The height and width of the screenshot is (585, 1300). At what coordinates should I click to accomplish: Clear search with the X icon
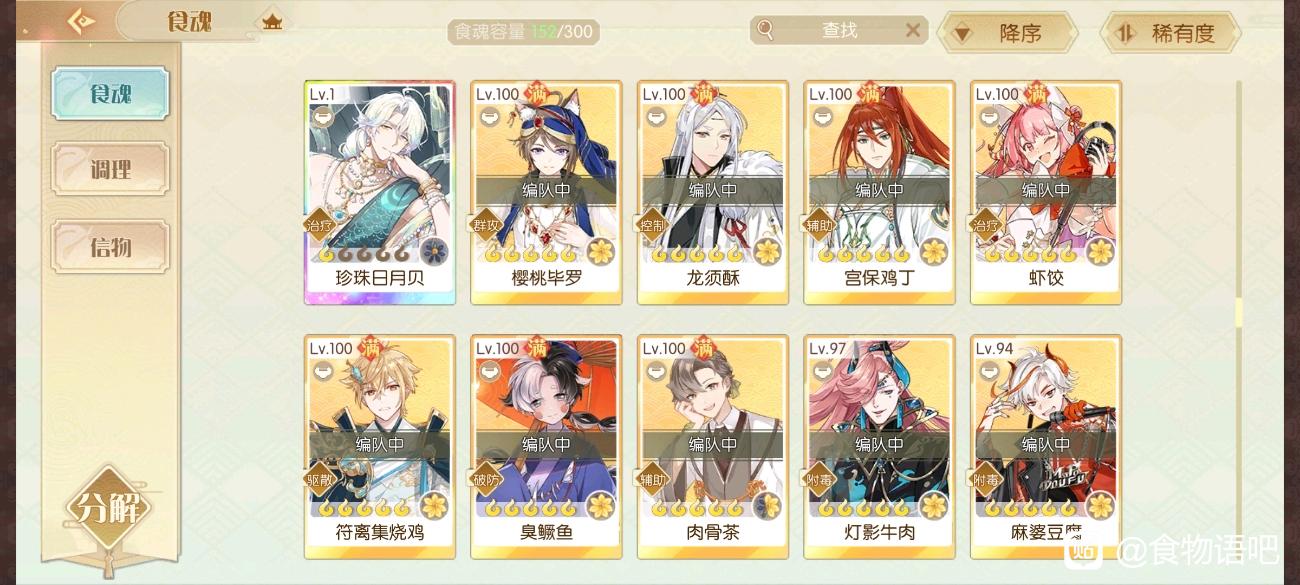click(x=912, y=30)
